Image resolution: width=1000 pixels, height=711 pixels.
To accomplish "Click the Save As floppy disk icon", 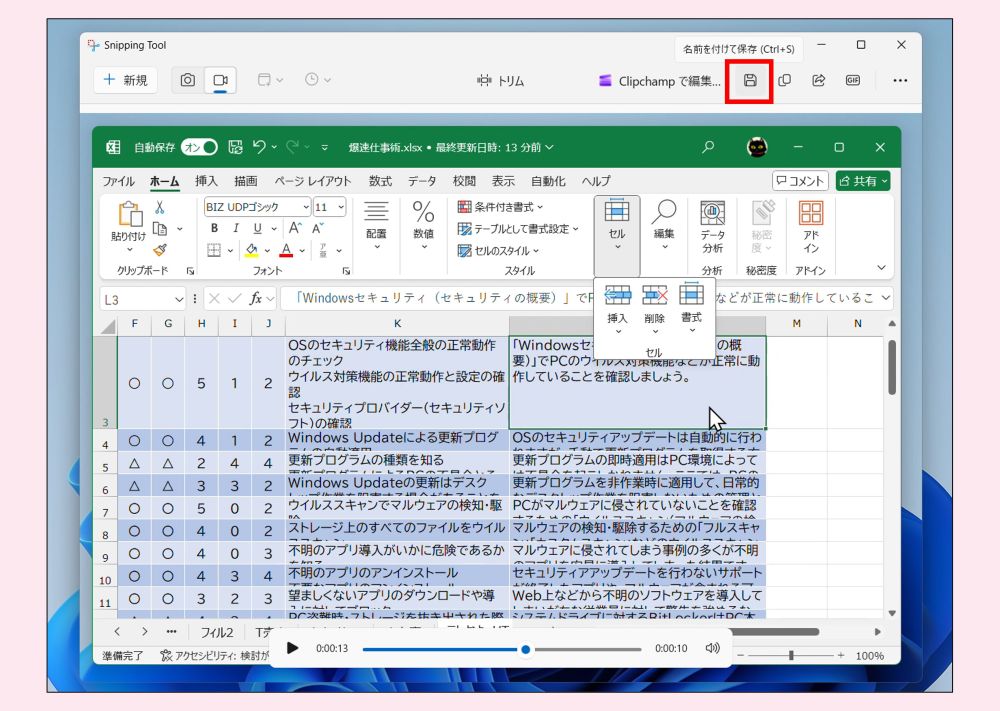I will [749, 80].
